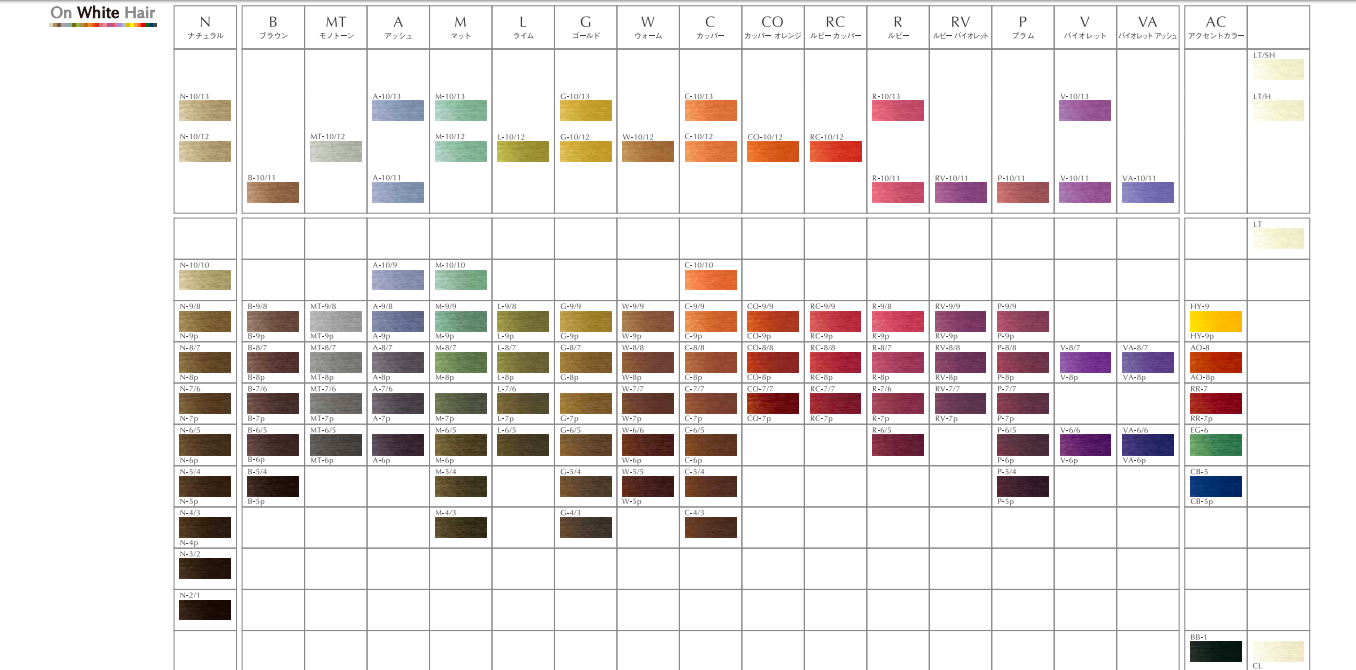Click the On White Hair title
The height and width of the screenshot is (670, 1356).
click(x=103, y=13)
